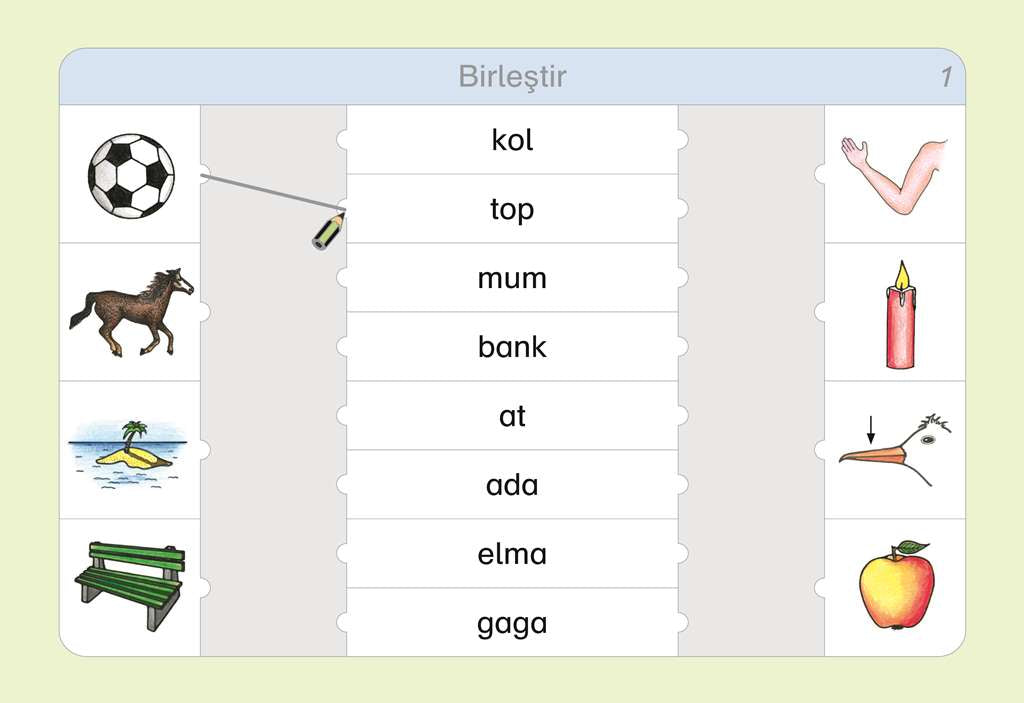Click the island with palm tree picture
The image size is (1024, 703).
click(x=128, y=451)
